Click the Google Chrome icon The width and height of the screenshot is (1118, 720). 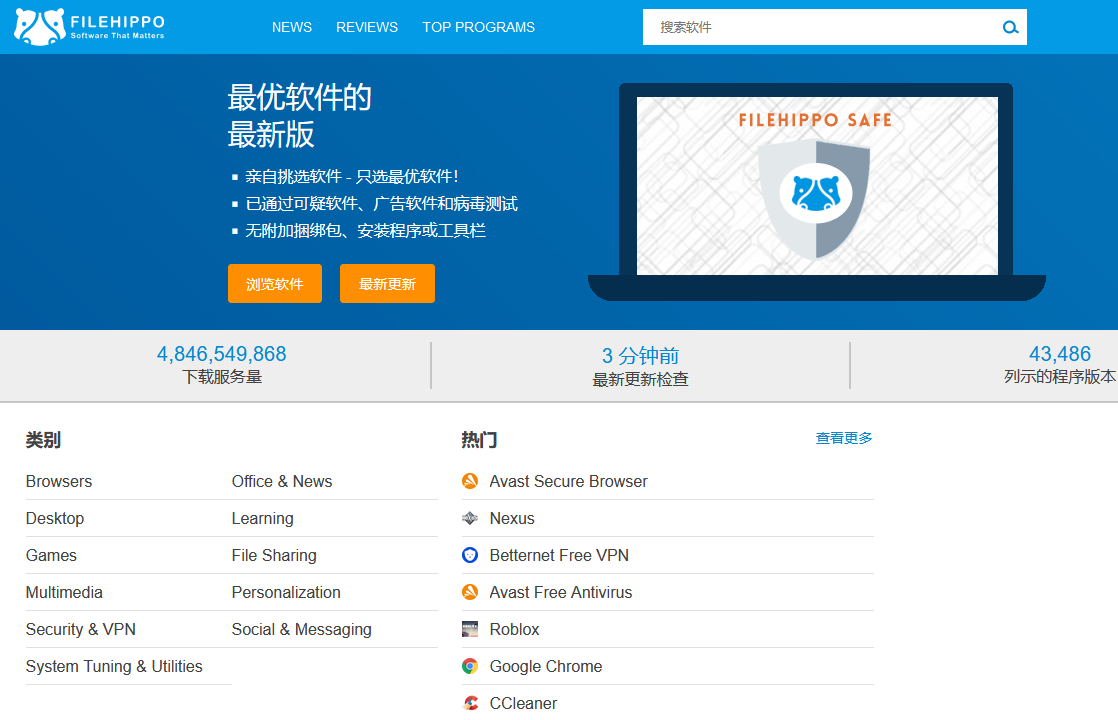pos(470,666)
